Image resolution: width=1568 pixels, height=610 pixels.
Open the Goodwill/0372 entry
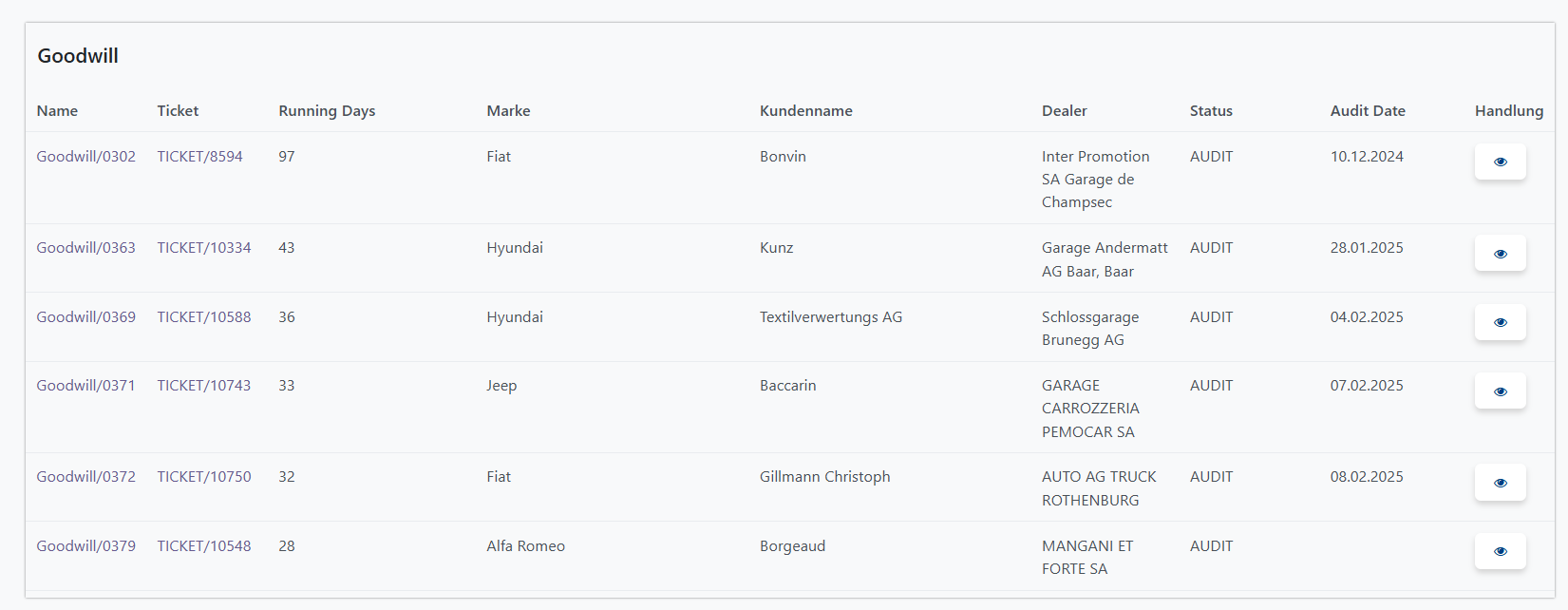(x=85, y=477)
